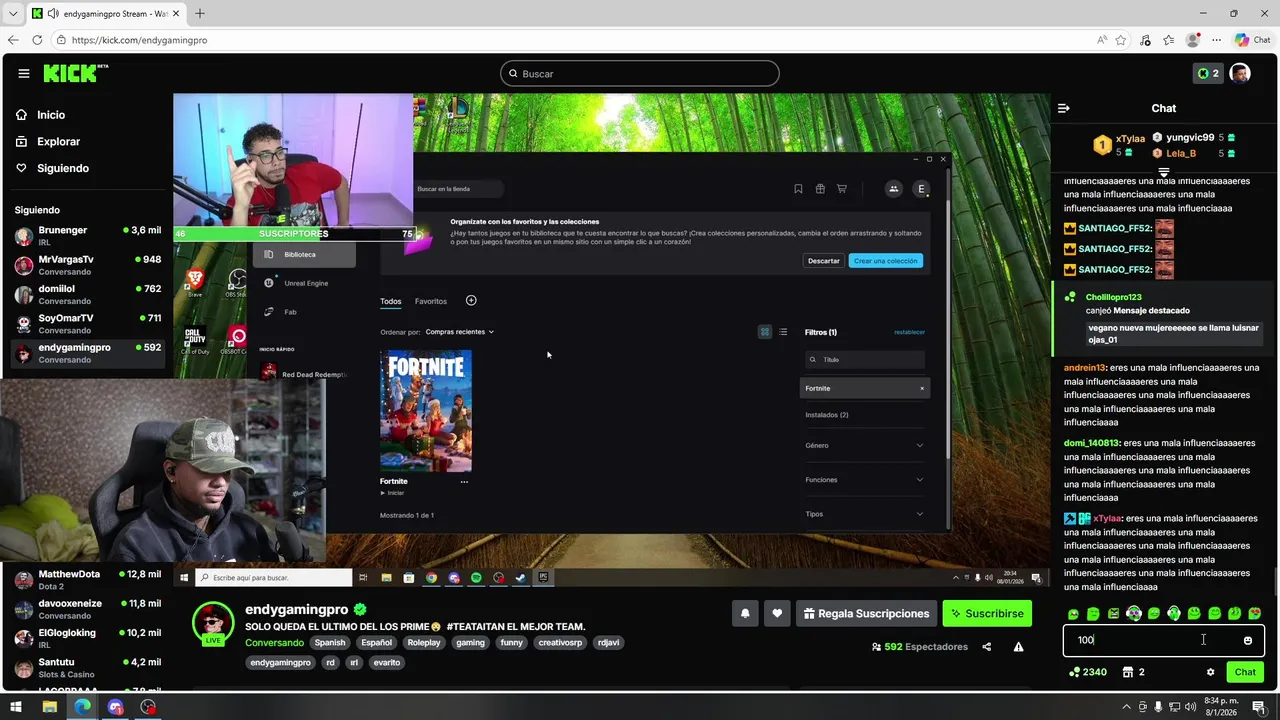
Task: Click domi_140813 username in chat
Action: (1090, 443)
